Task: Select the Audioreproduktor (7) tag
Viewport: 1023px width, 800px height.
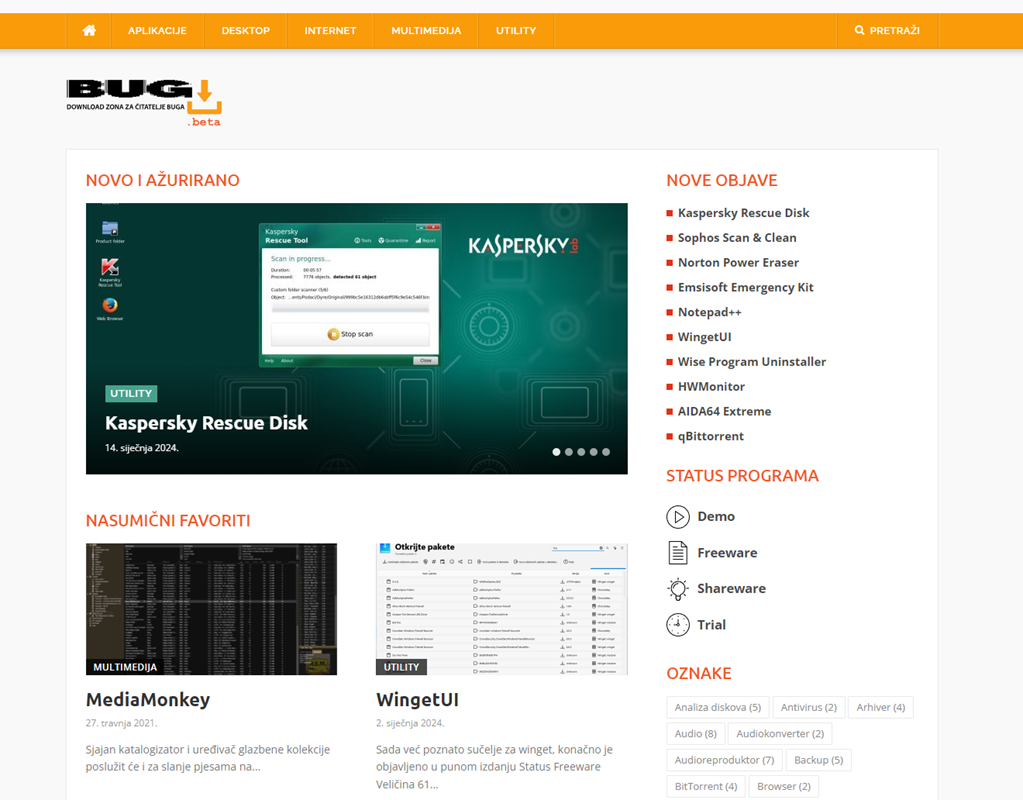Action: (724, 760)
